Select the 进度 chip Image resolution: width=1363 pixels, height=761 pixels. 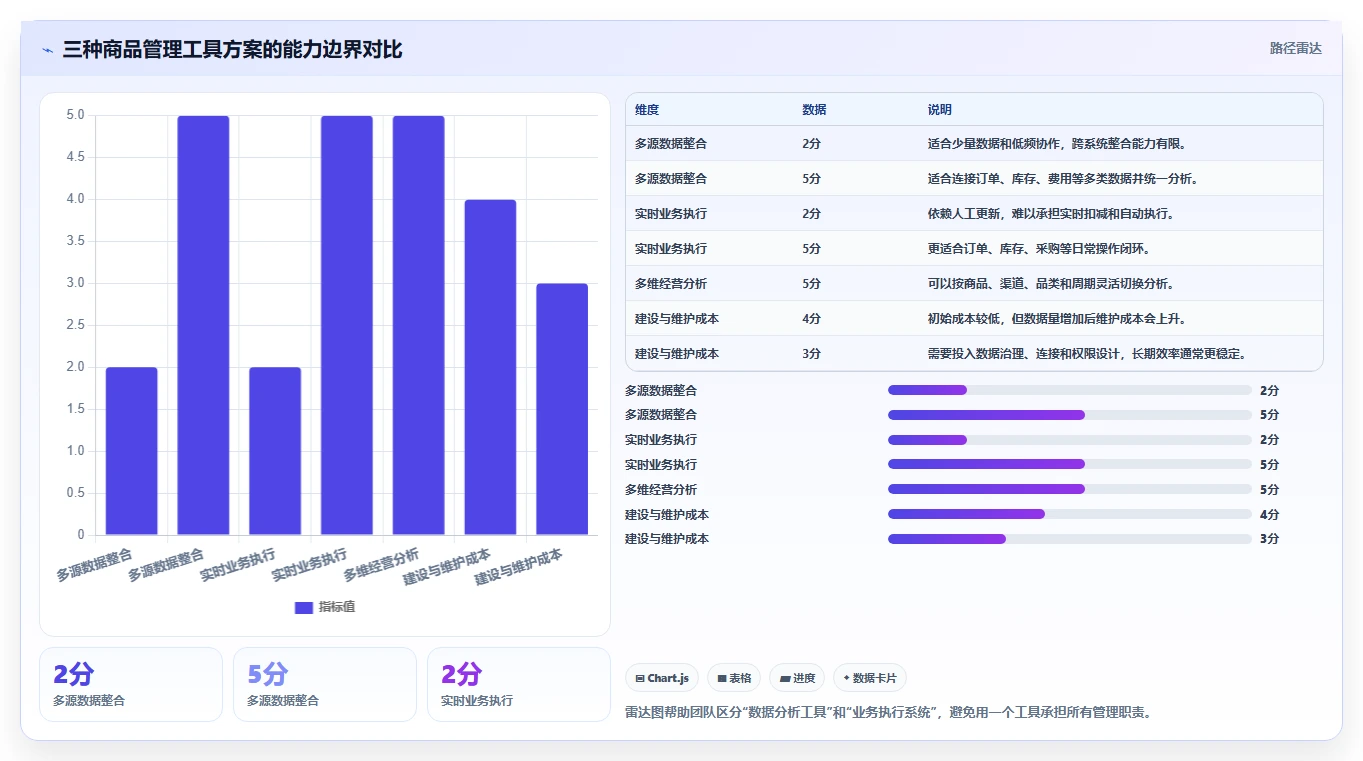(797, 678)
